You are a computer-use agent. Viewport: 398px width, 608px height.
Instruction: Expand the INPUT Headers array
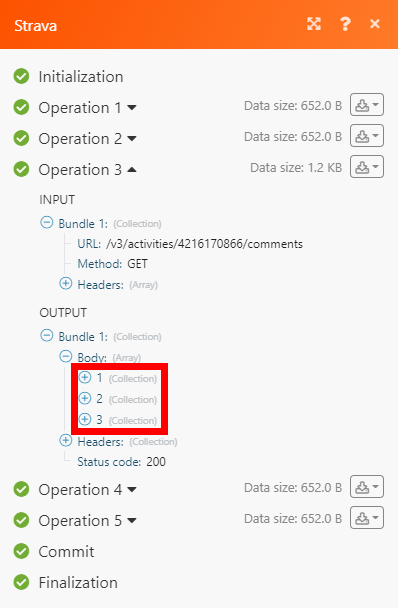point(66,283)
